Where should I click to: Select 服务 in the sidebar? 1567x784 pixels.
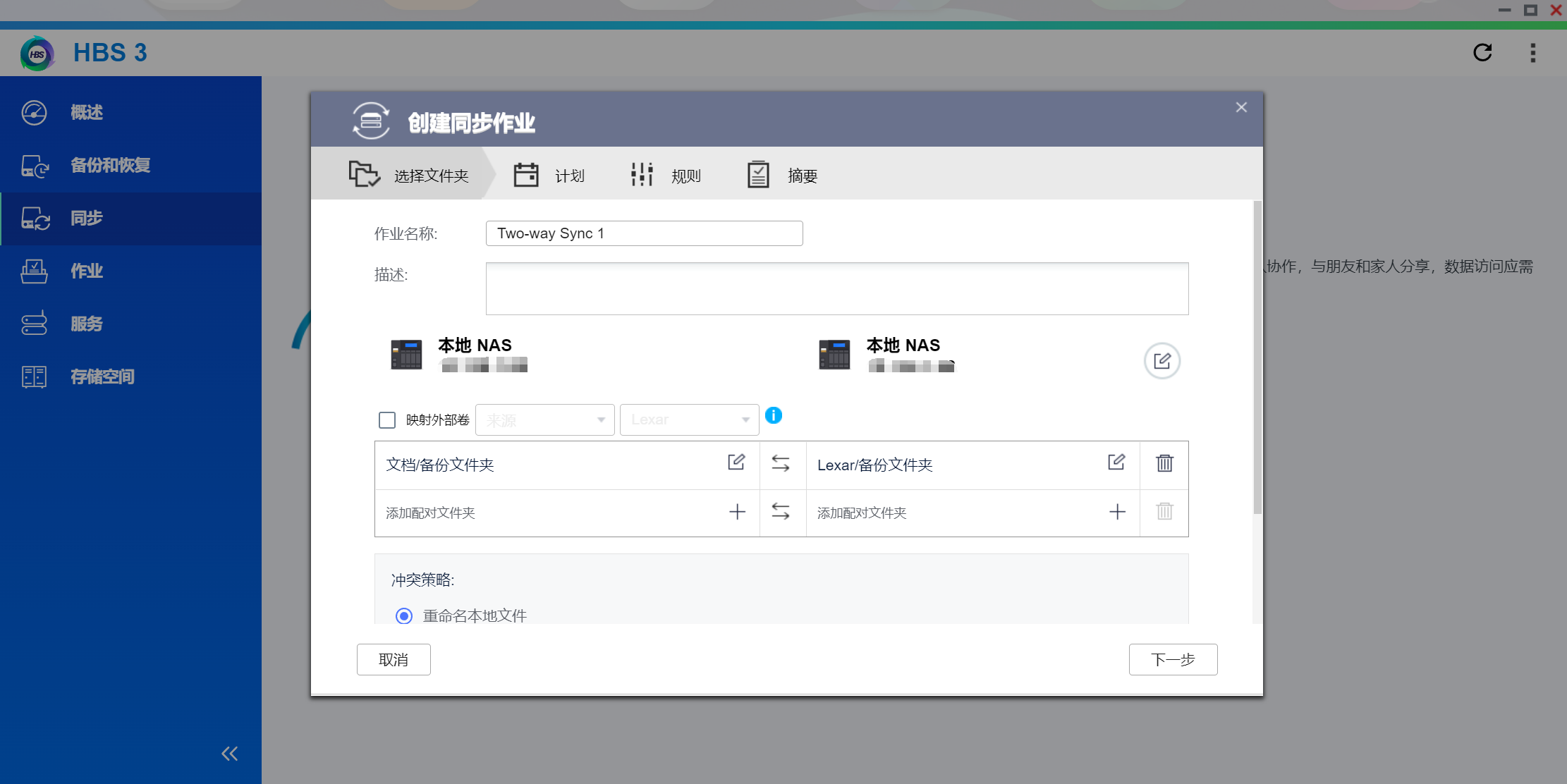(x=86, y=324)
